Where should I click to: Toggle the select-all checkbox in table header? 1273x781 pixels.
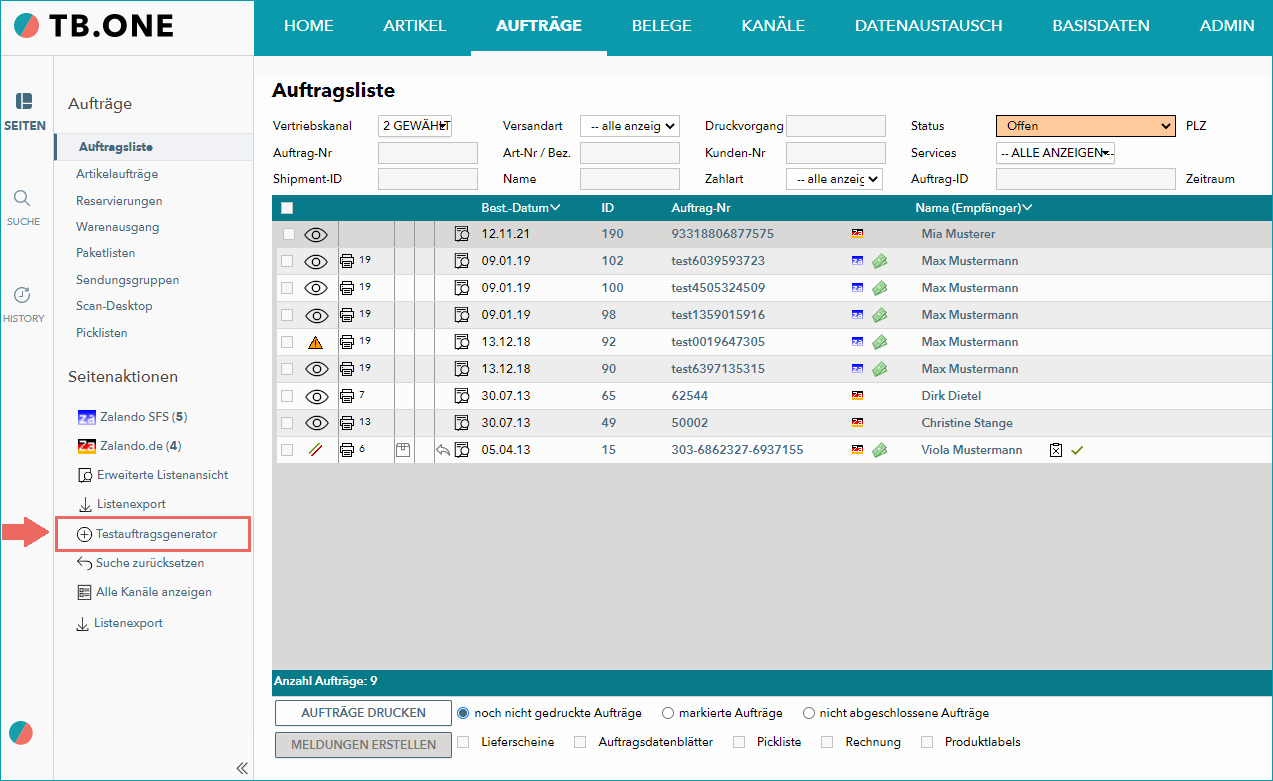(287, 208)
